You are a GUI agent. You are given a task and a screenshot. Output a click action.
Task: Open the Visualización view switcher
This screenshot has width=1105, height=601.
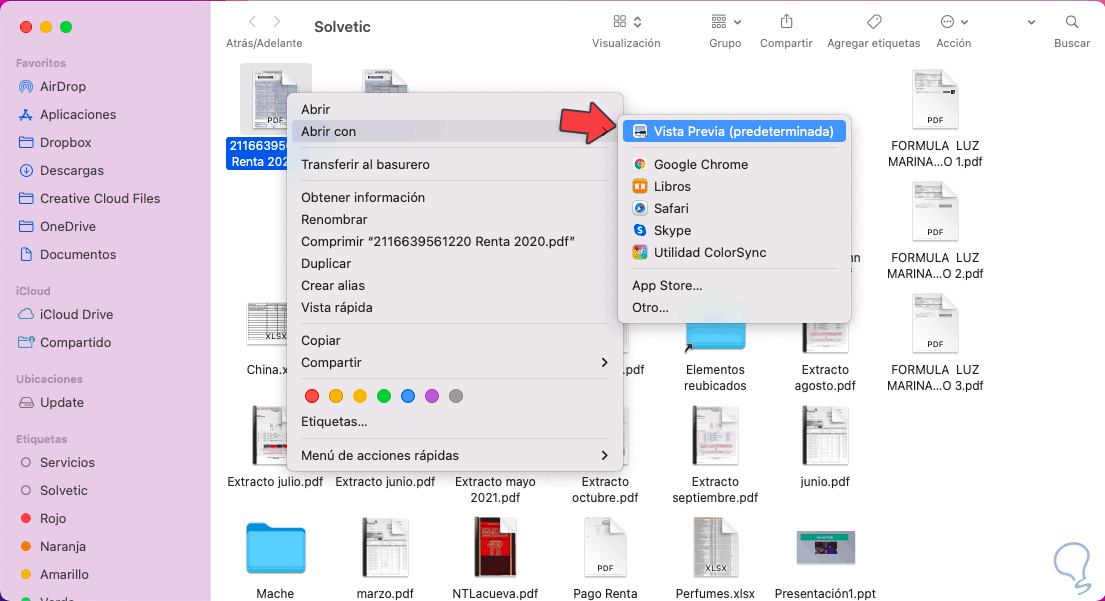[626, 22]
